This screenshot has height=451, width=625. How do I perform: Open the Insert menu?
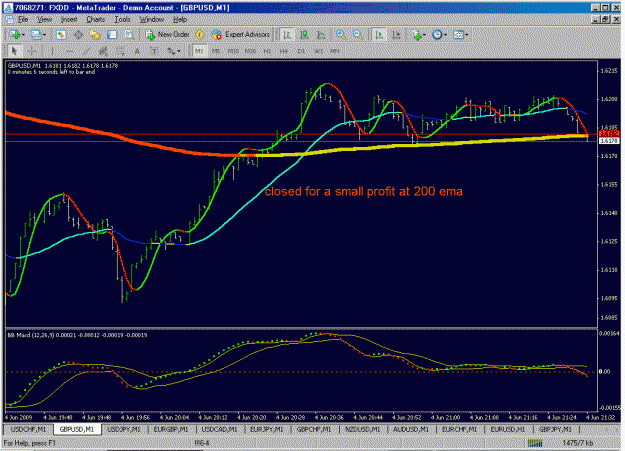(x=69, y=20)
